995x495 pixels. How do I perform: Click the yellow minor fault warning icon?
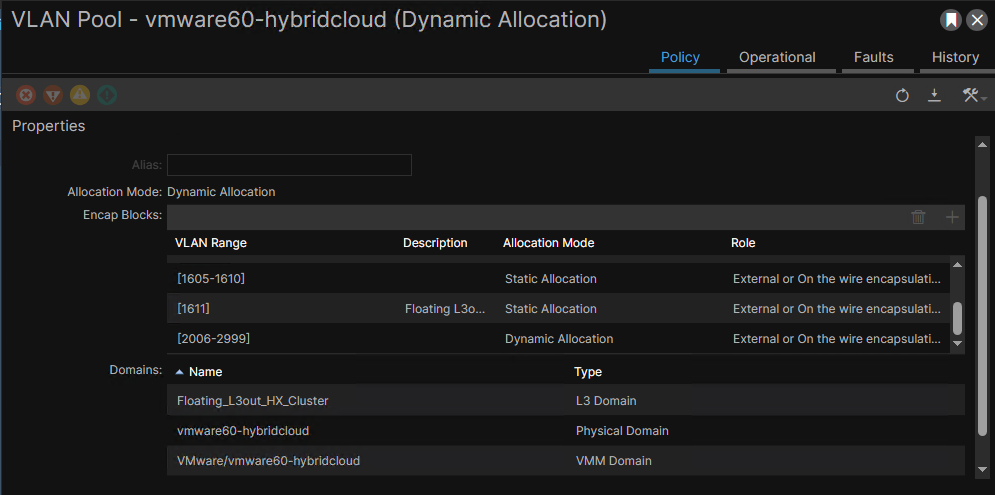[x=80, y=95]
